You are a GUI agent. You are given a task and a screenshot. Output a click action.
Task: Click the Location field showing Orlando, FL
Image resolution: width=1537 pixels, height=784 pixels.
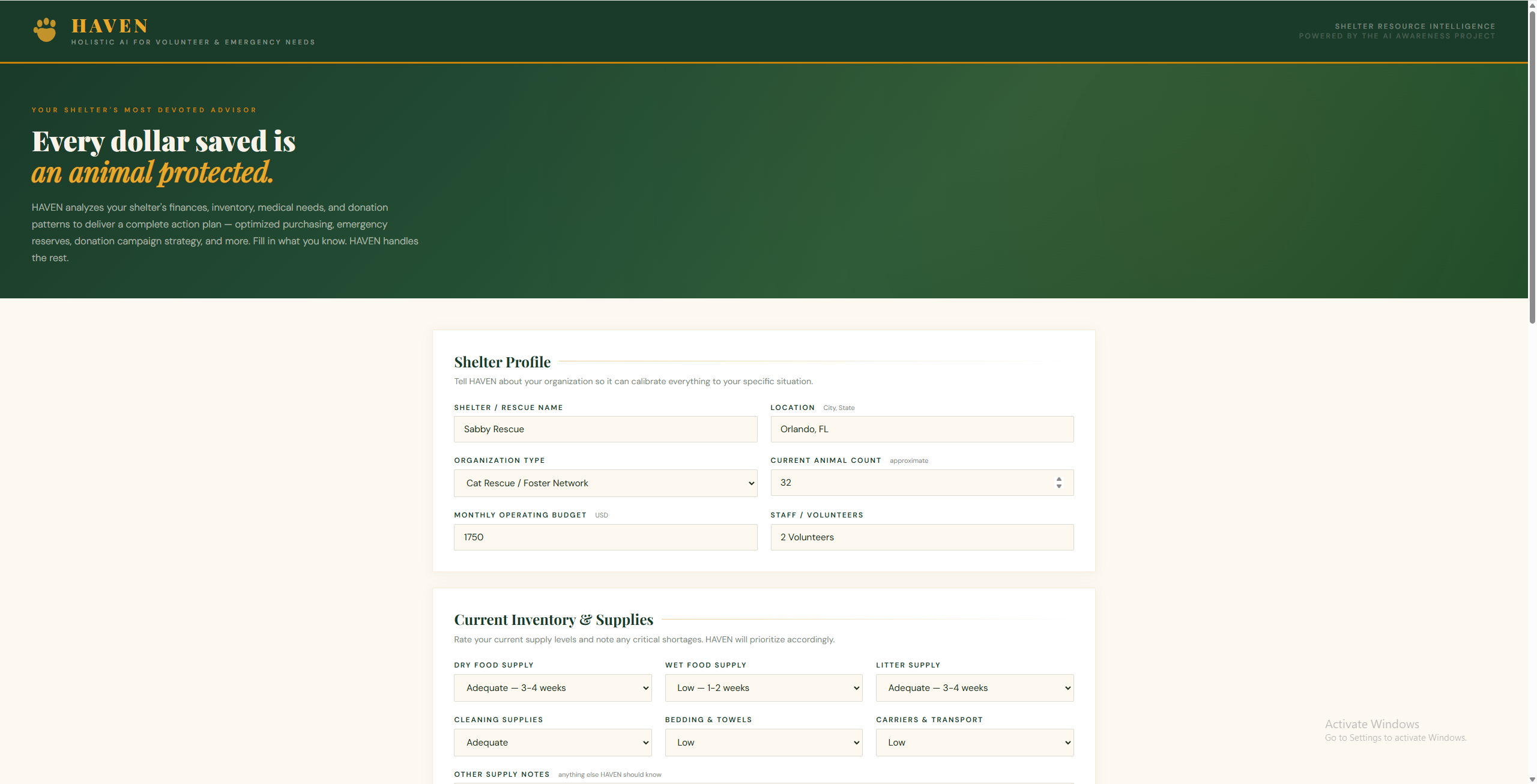[922, 429]
